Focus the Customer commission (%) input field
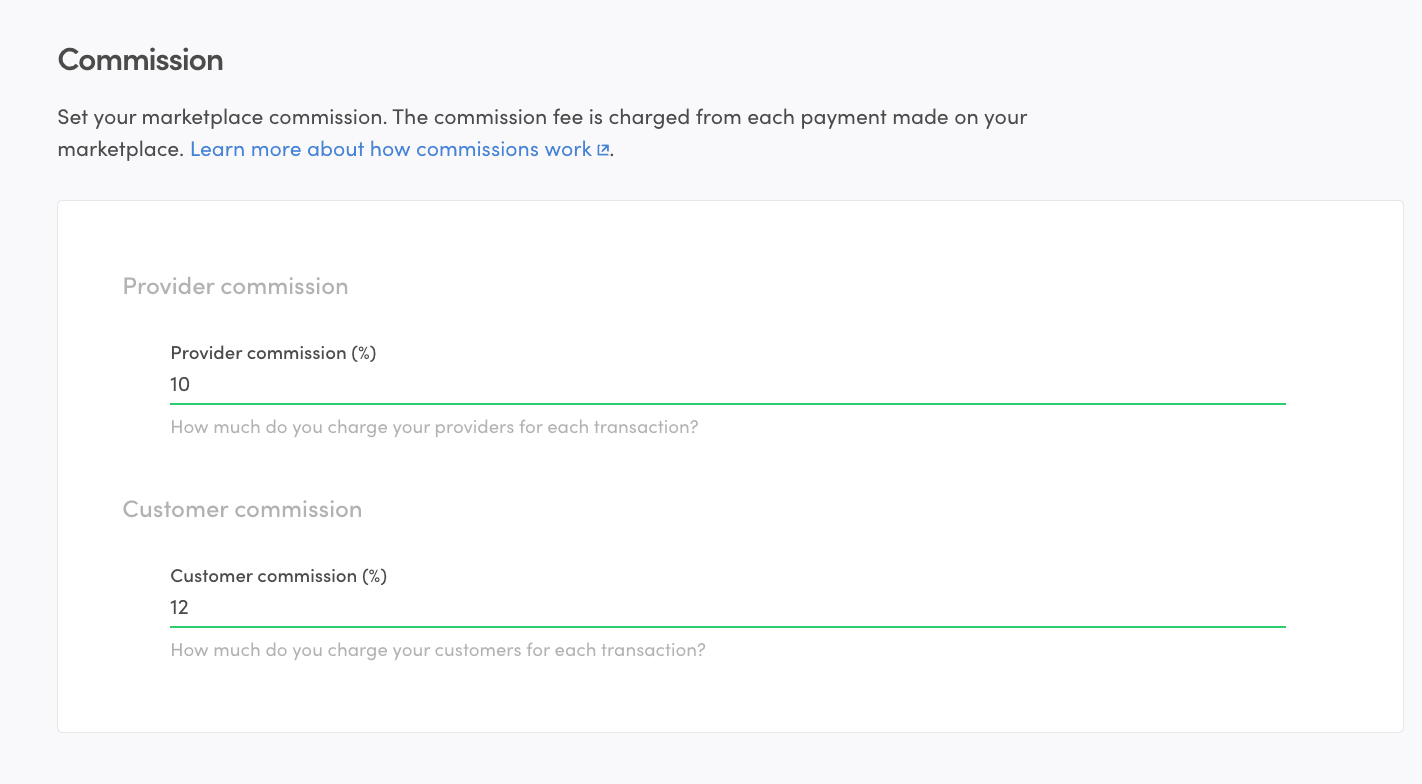This screenshot has height=784, width=1422. pos(727,608)
